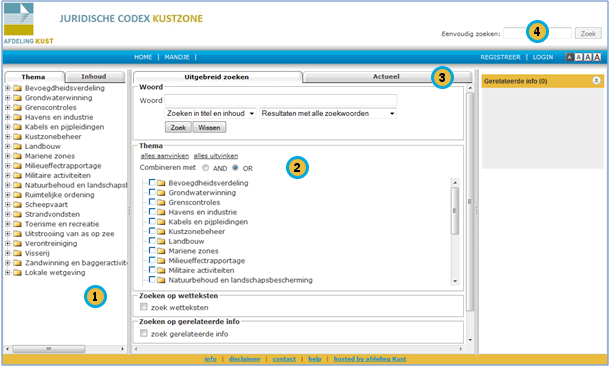Open the 'Zoeken in titel en inhoud' dropdown

pos(210,113)
